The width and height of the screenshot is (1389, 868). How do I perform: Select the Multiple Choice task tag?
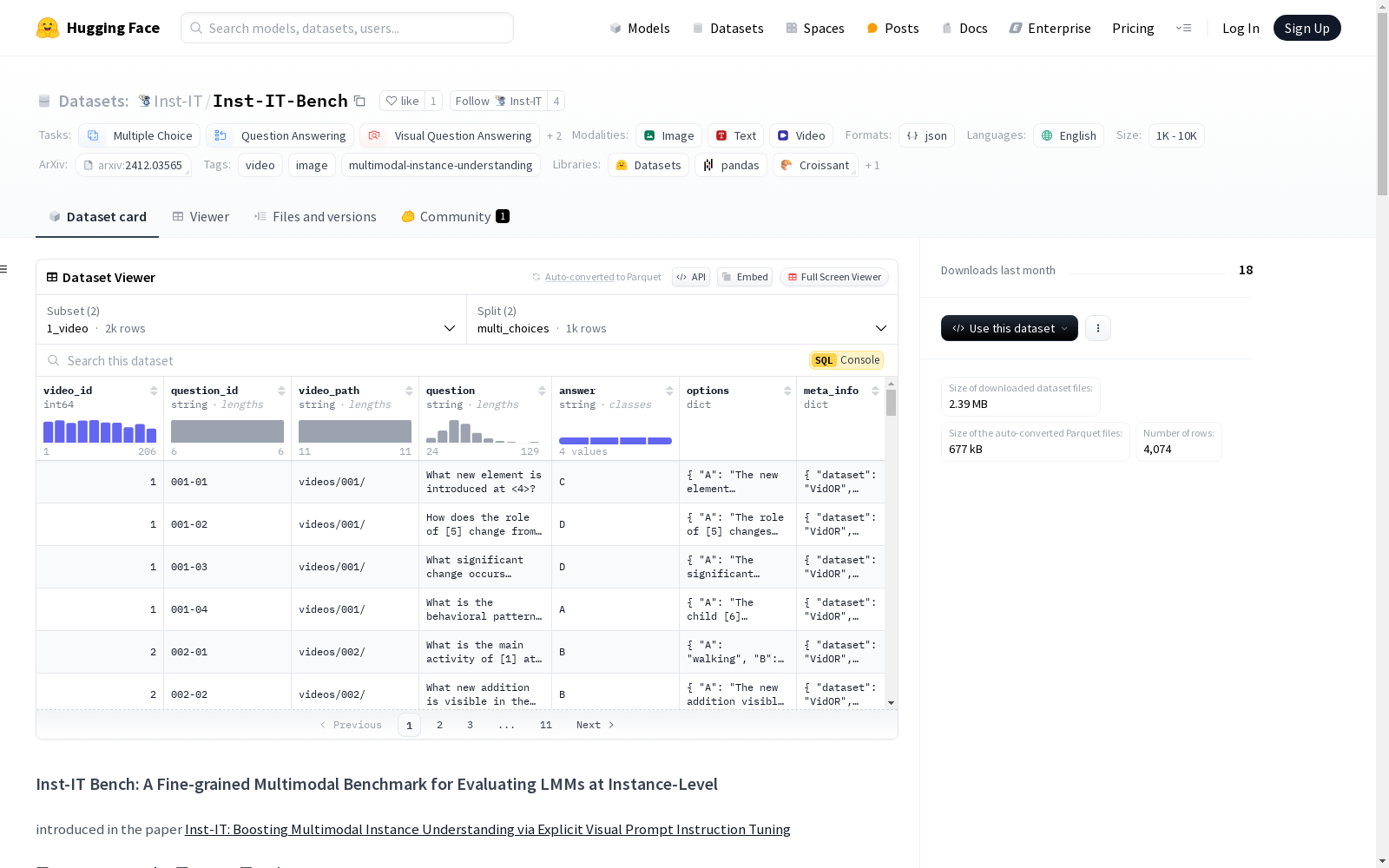(140, 135)
